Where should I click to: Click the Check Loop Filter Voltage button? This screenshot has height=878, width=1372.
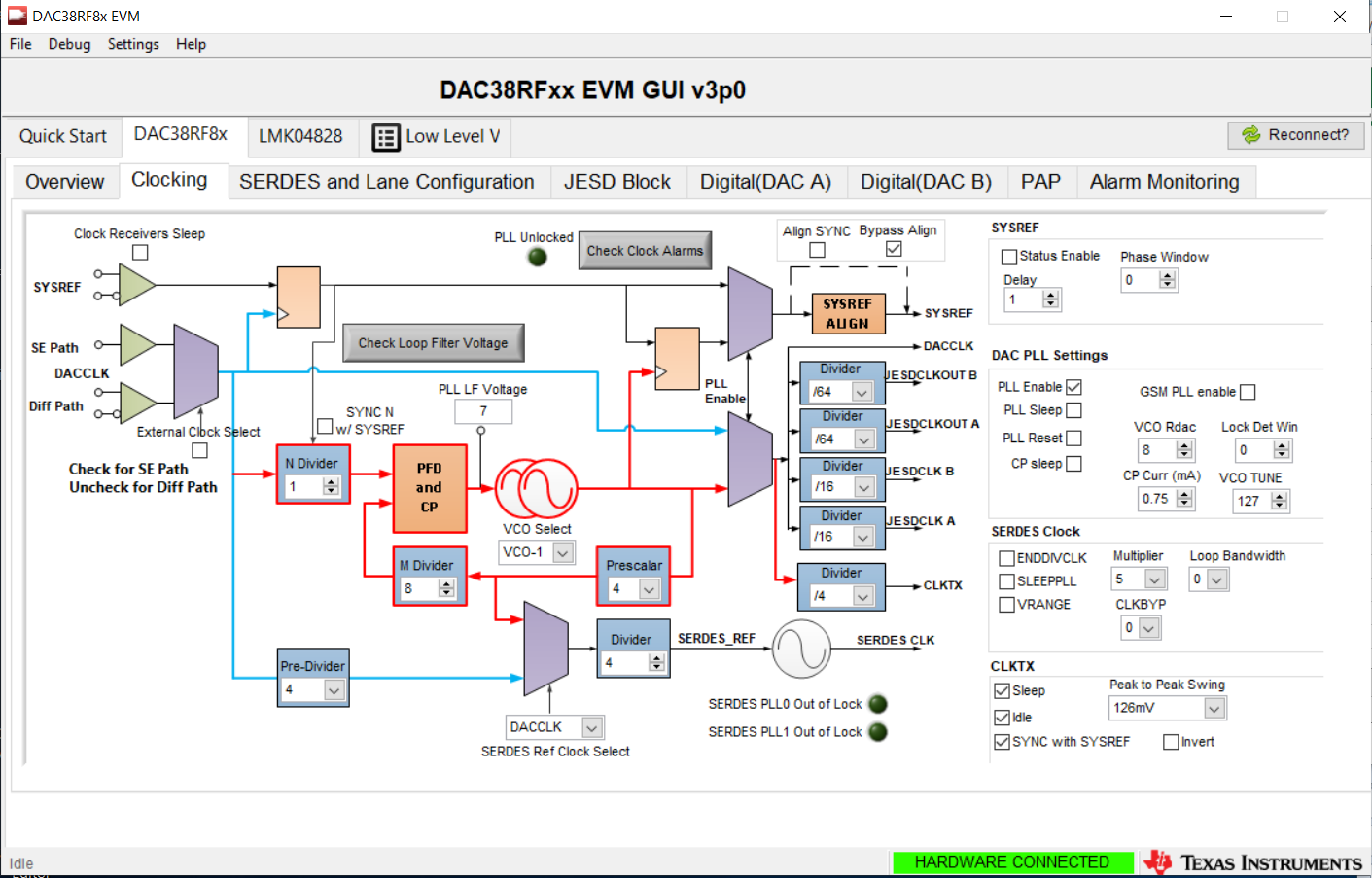(x=434, y=343)
